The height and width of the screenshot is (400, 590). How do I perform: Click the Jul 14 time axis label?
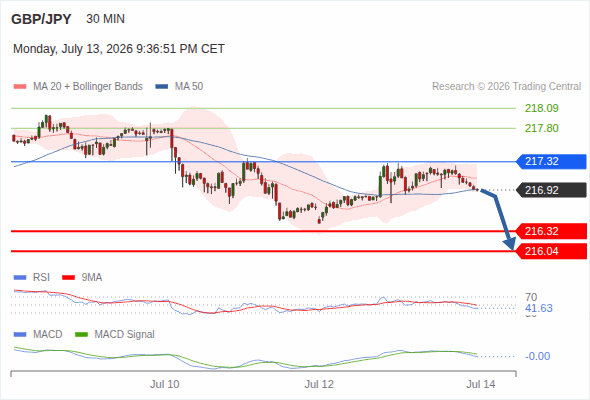[x=481, y=384]
